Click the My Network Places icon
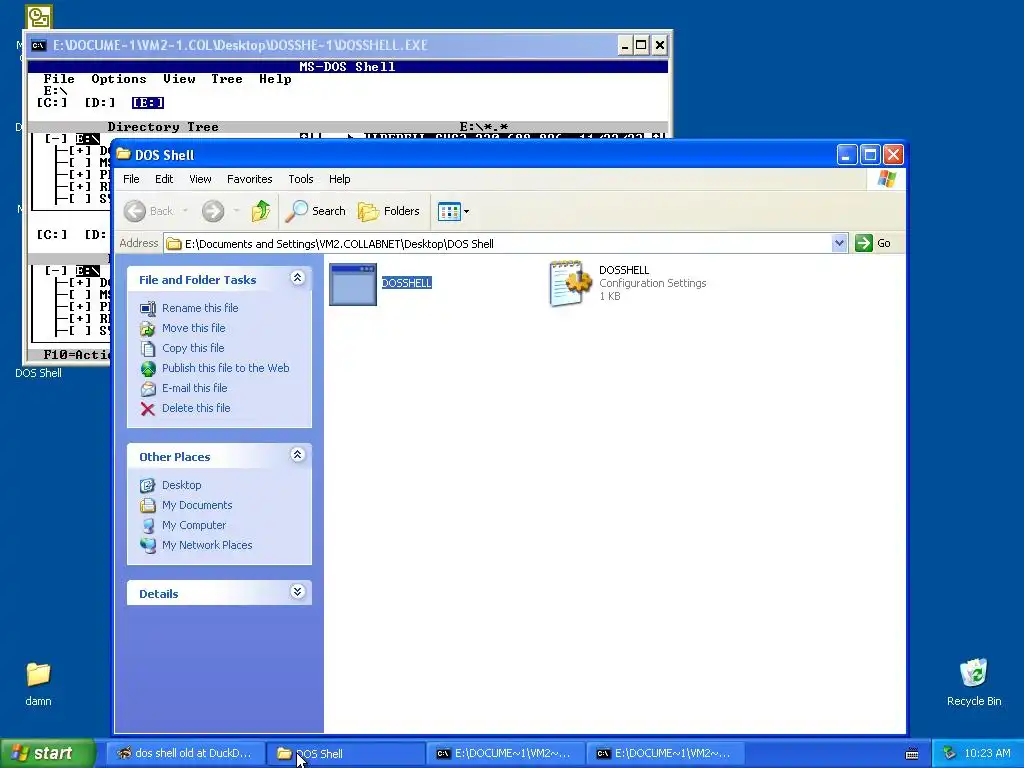Image resolution: width=1024 pixels, height=768 pixels. coord(148,545)
